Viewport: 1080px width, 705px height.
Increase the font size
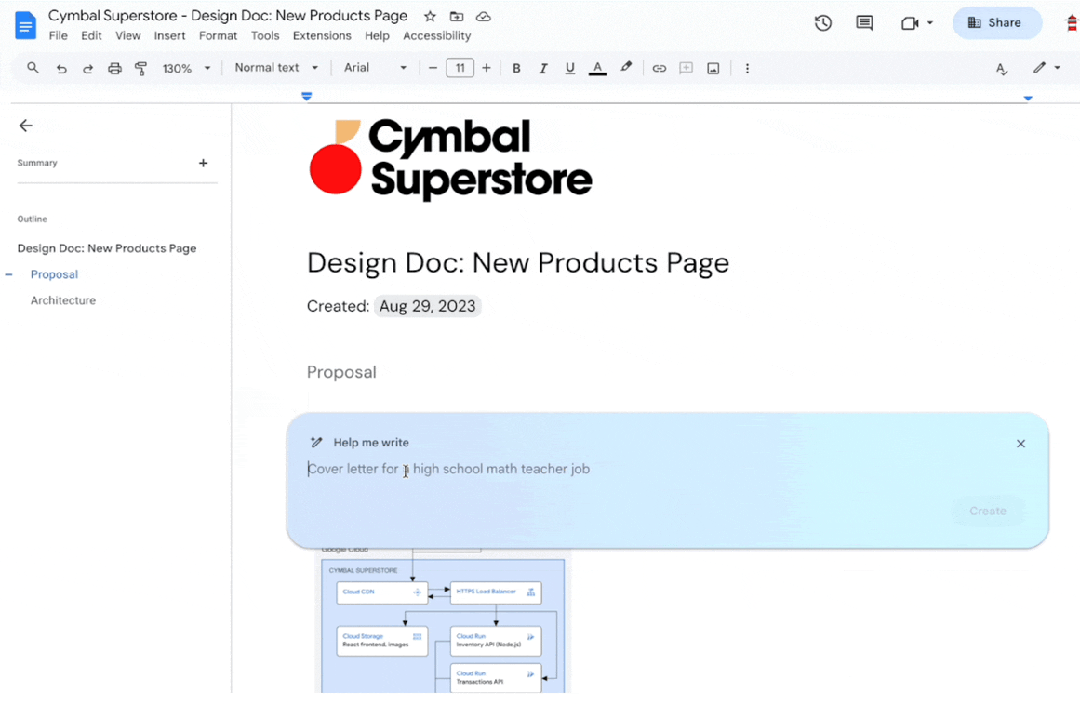(486, 68)
